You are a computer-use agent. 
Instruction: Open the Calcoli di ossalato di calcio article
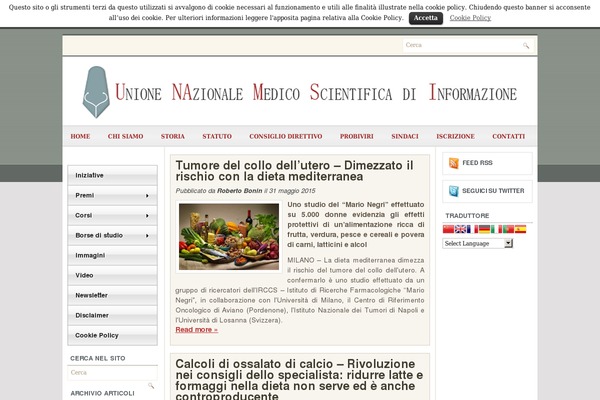[x=299, y=379]
